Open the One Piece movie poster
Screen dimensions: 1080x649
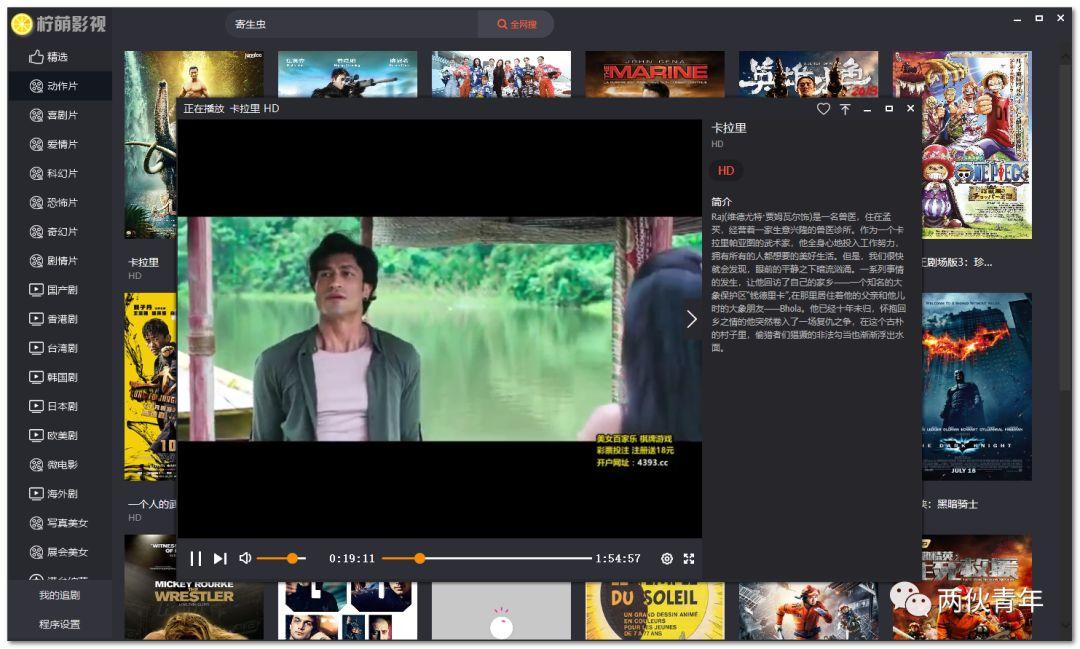pyautogui.click(x=977, y=145)
